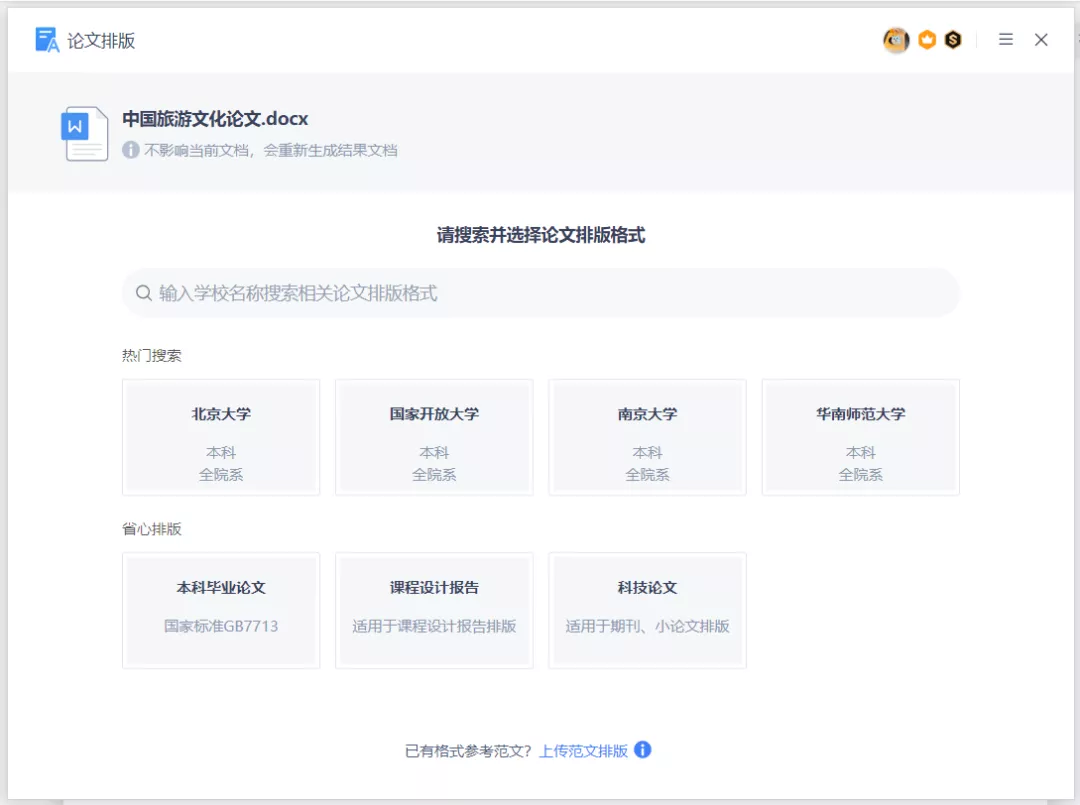Click the info icon next to 不影响当前文档 note
The width and height of the screenshot is (1080, 805).
pyautogui.click(x=131, y=150)
